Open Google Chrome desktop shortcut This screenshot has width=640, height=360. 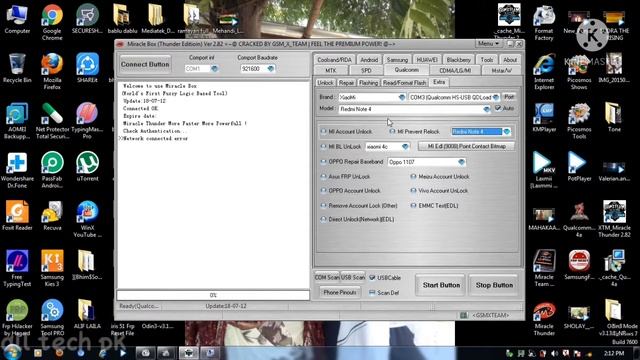point(52,21)
